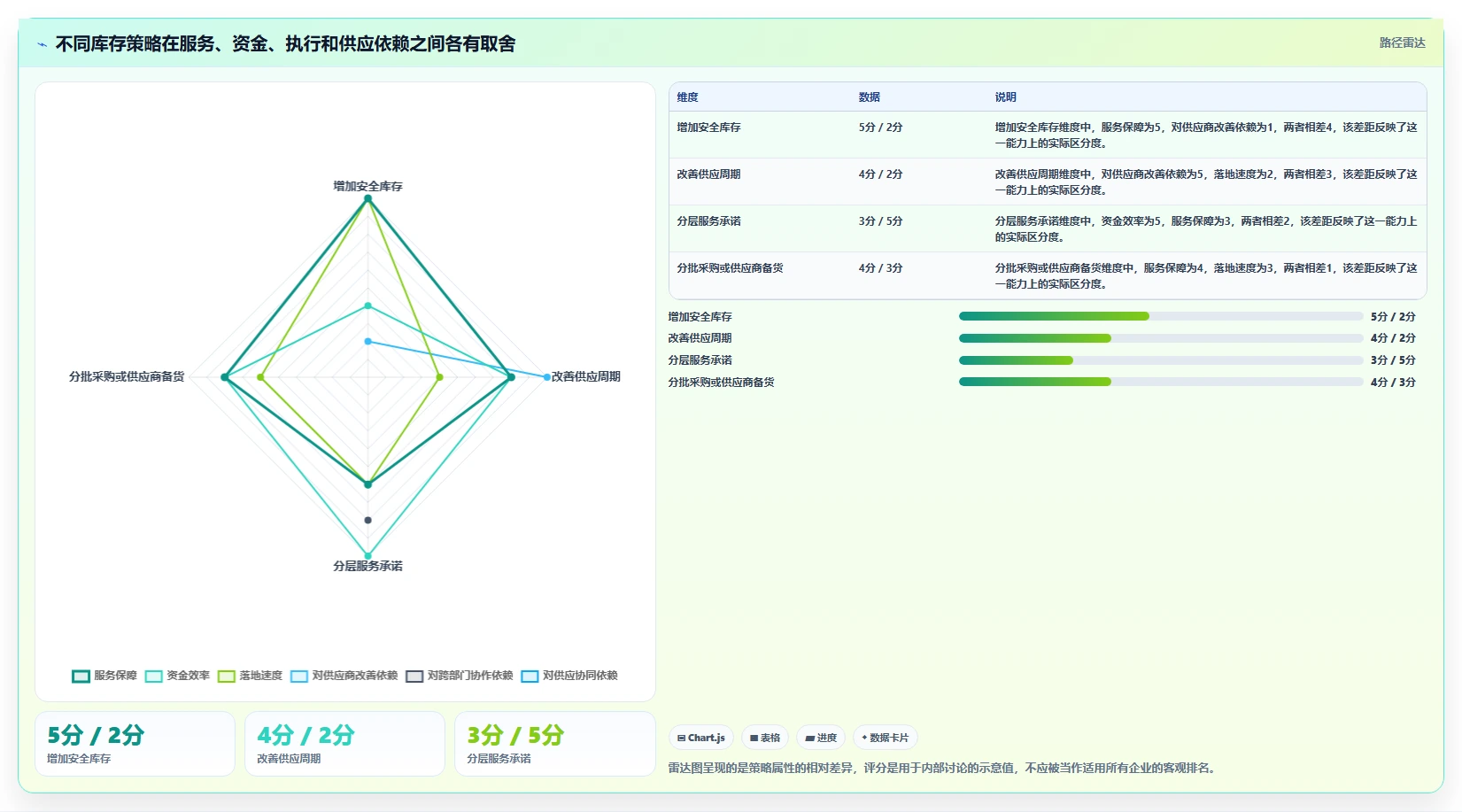
Task: Click the 分批采购或供应商备货 progress bar
Action: (1161, 382)
